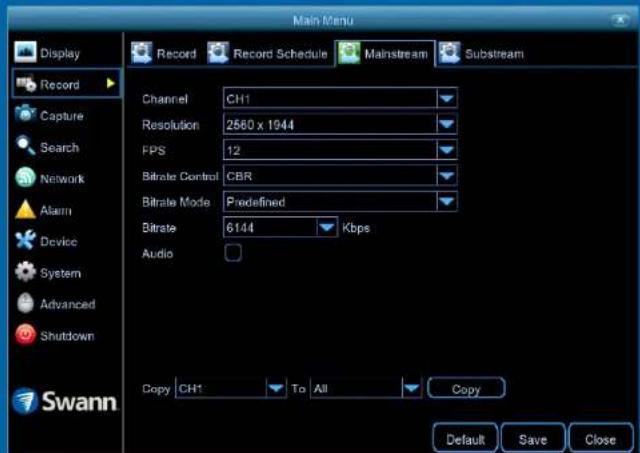Click the Substream tab icon
This screenshot has width=640, height=453.
pos(449,53)
